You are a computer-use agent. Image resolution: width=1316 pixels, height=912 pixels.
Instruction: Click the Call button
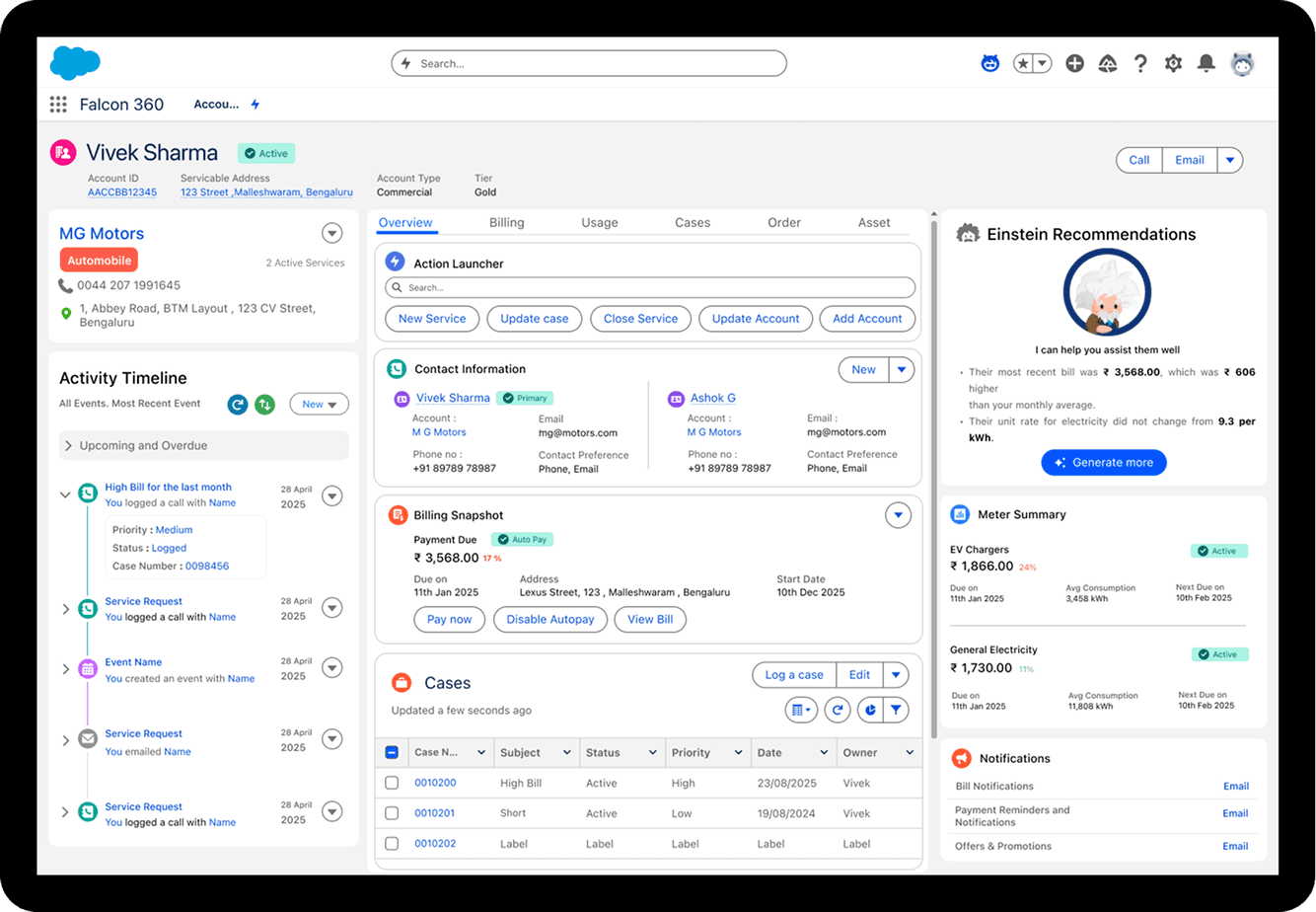pos(1139,160)
